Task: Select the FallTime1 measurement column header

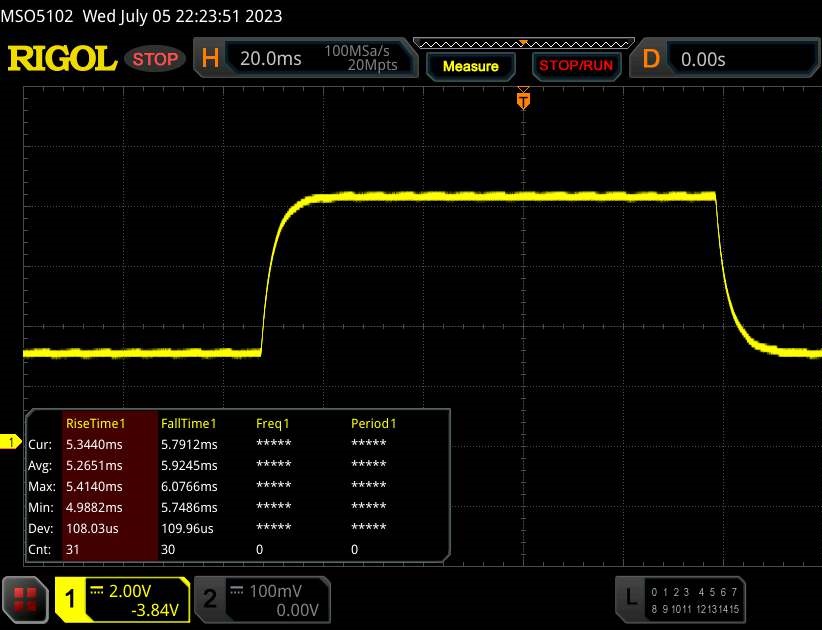Action: (x=189, y=424)
